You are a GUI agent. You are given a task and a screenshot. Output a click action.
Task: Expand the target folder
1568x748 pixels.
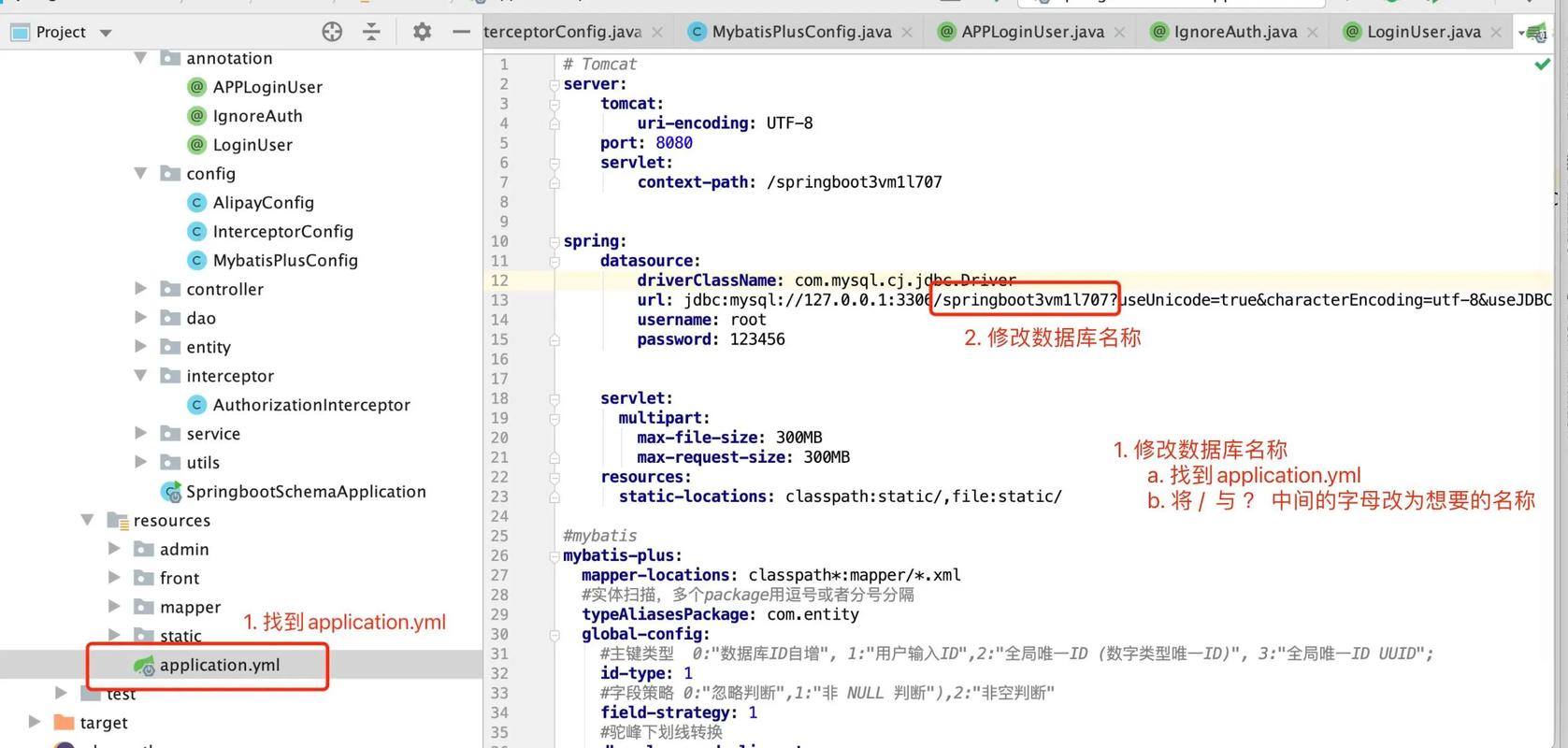click(35, 721)
